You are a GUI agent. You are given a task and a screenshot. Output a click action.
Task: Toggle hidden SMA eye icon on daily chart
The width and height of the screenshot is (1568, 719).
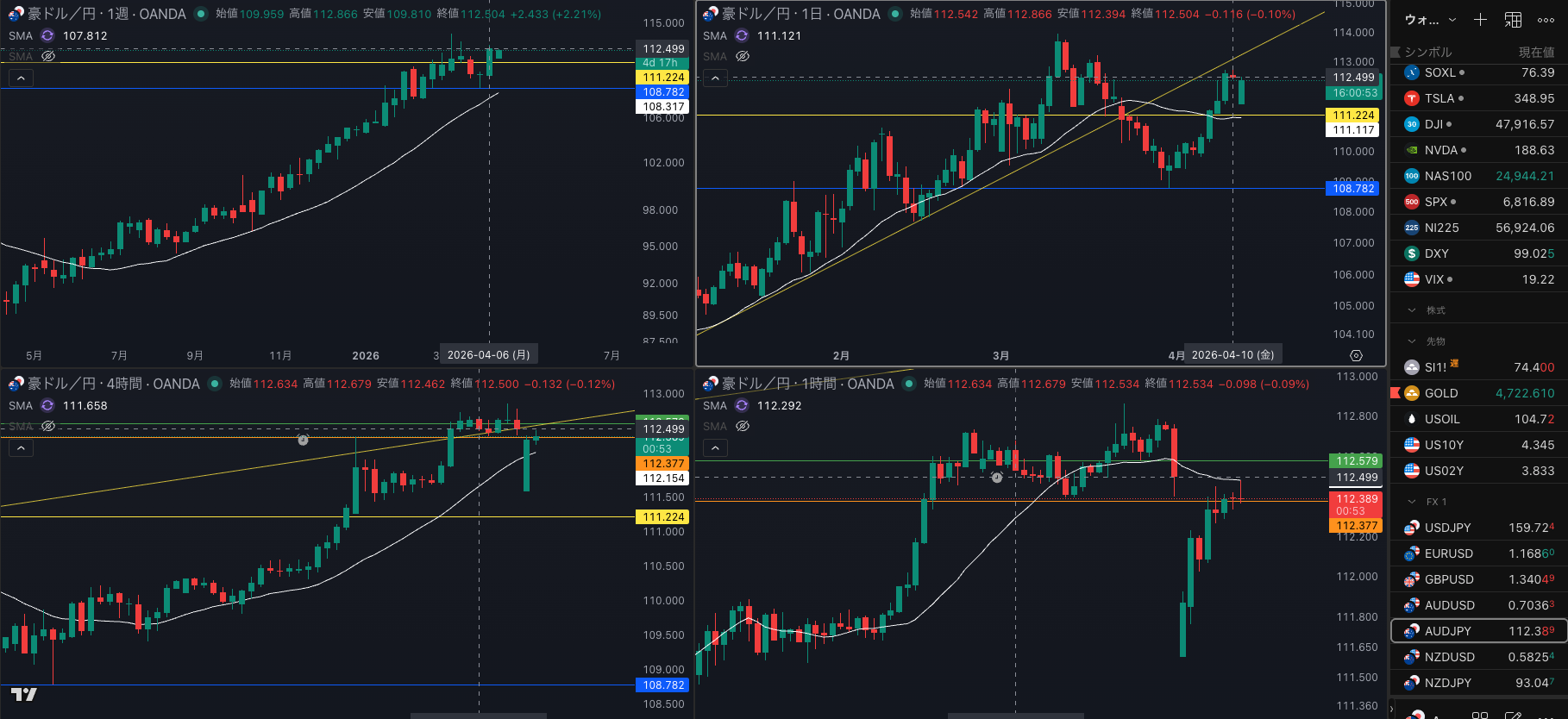pyautogui.click(x=743, y=56)
